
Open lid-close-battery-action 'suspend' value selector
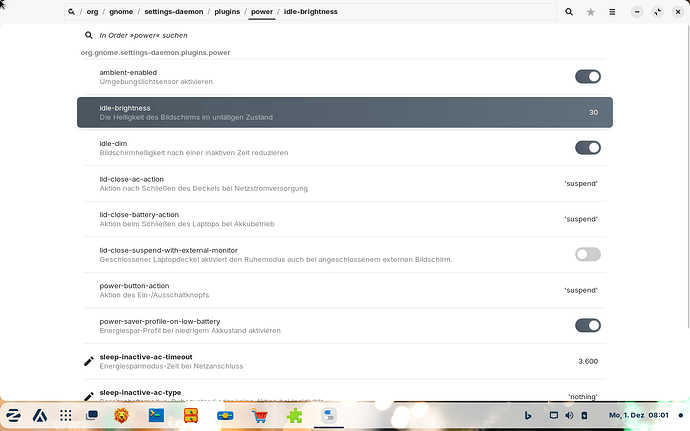click(581, 219)
